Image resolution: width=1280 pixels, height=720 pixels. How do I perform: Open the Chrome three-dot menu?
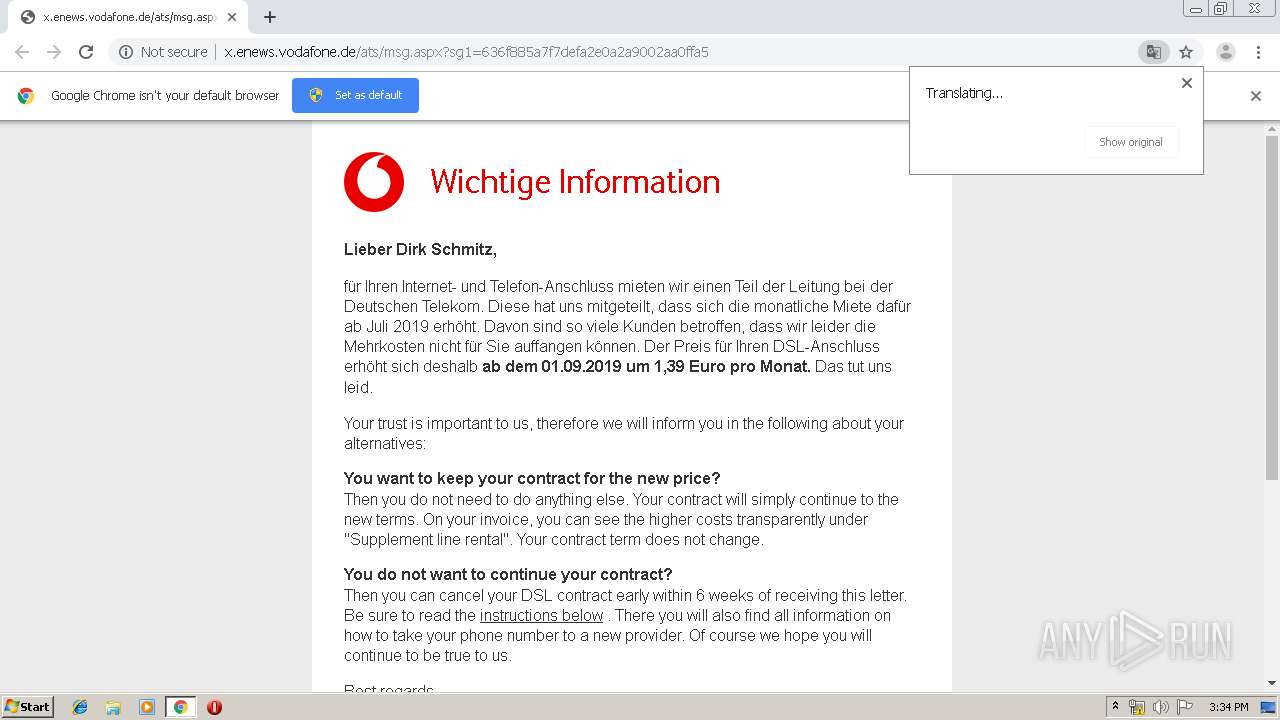tap(1258, 52)
